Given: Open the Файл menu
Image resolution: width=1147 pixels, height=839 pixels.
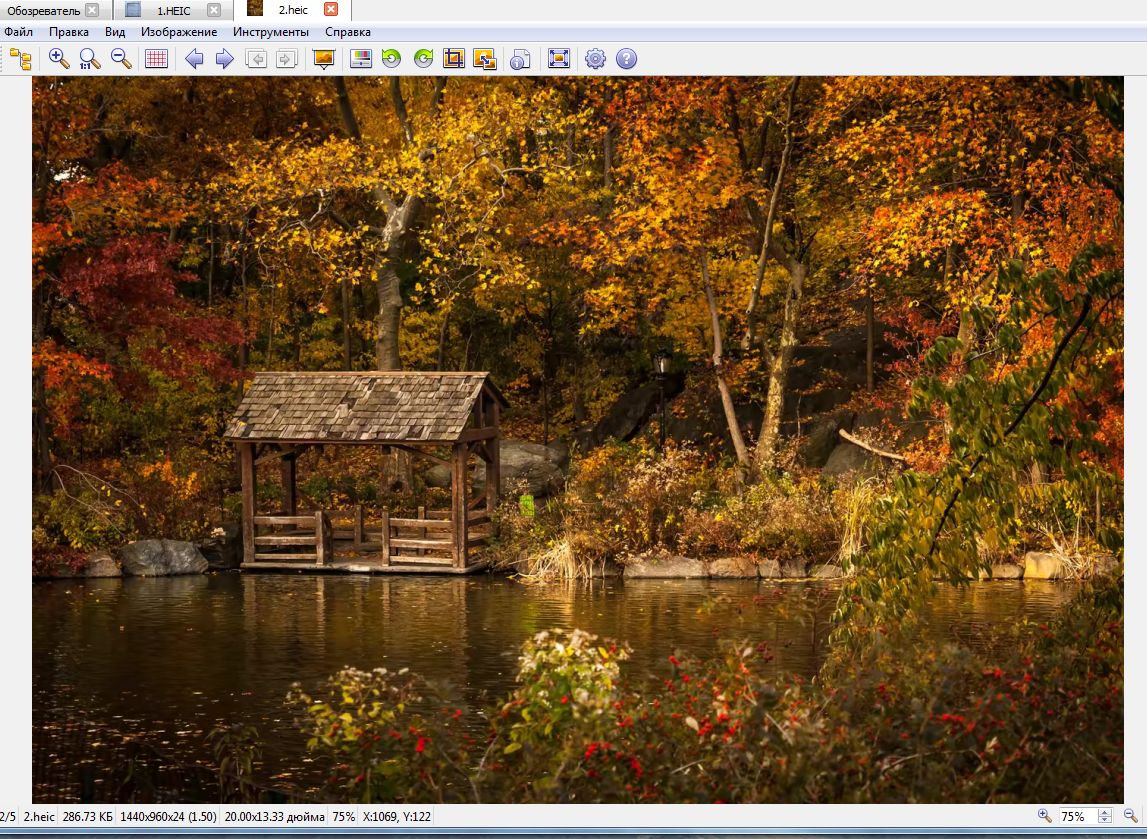Looking at the screenshot, I should pos(18,32).
